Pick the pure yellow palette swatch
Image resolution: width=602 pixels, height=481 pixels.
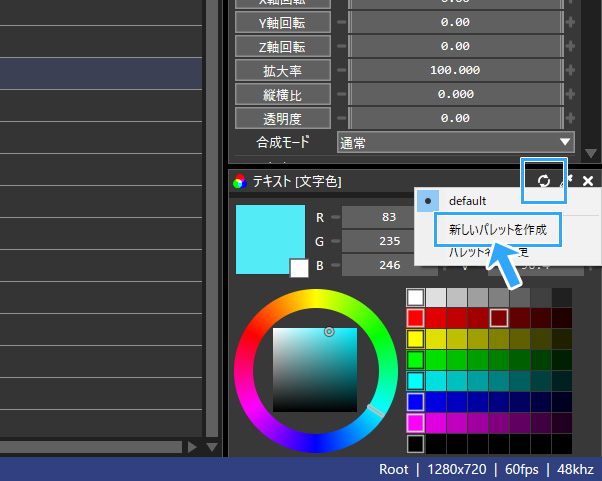pyautogui.click(x=415, y=339)
